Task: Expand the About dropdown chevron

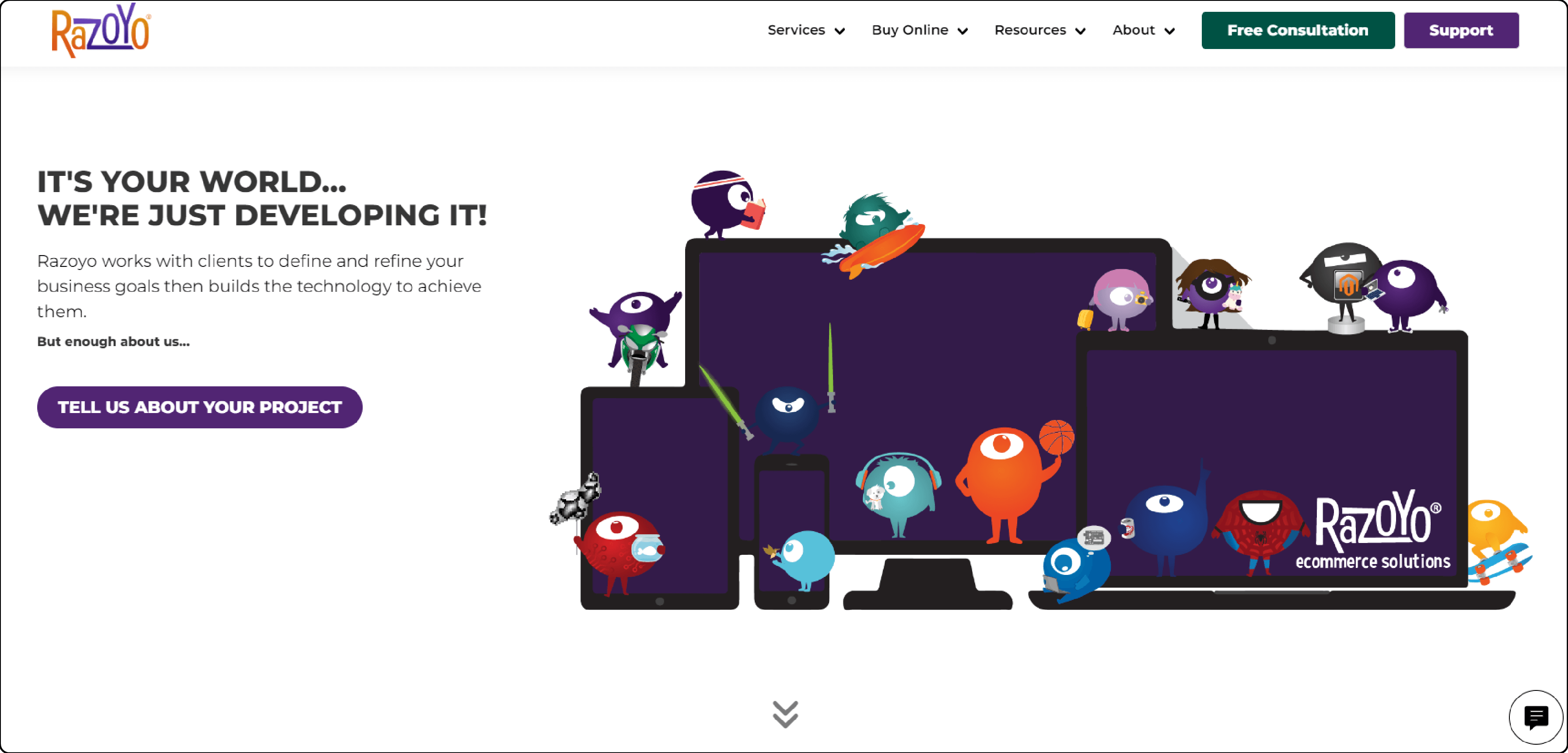Action: point(1169,31)
